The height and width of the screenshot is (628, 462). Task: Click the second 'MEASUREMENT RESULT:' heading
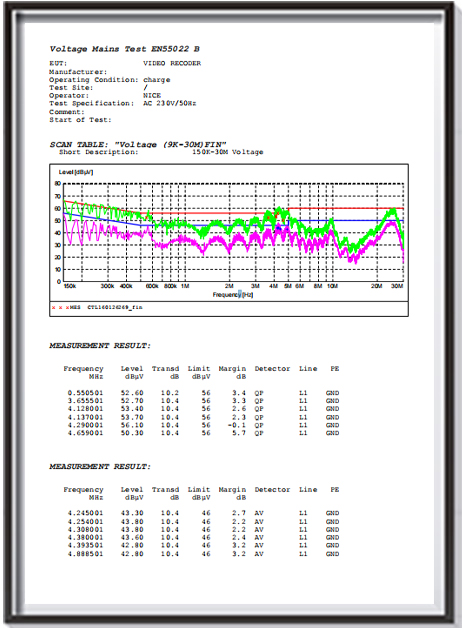click(x=100, y=467)
